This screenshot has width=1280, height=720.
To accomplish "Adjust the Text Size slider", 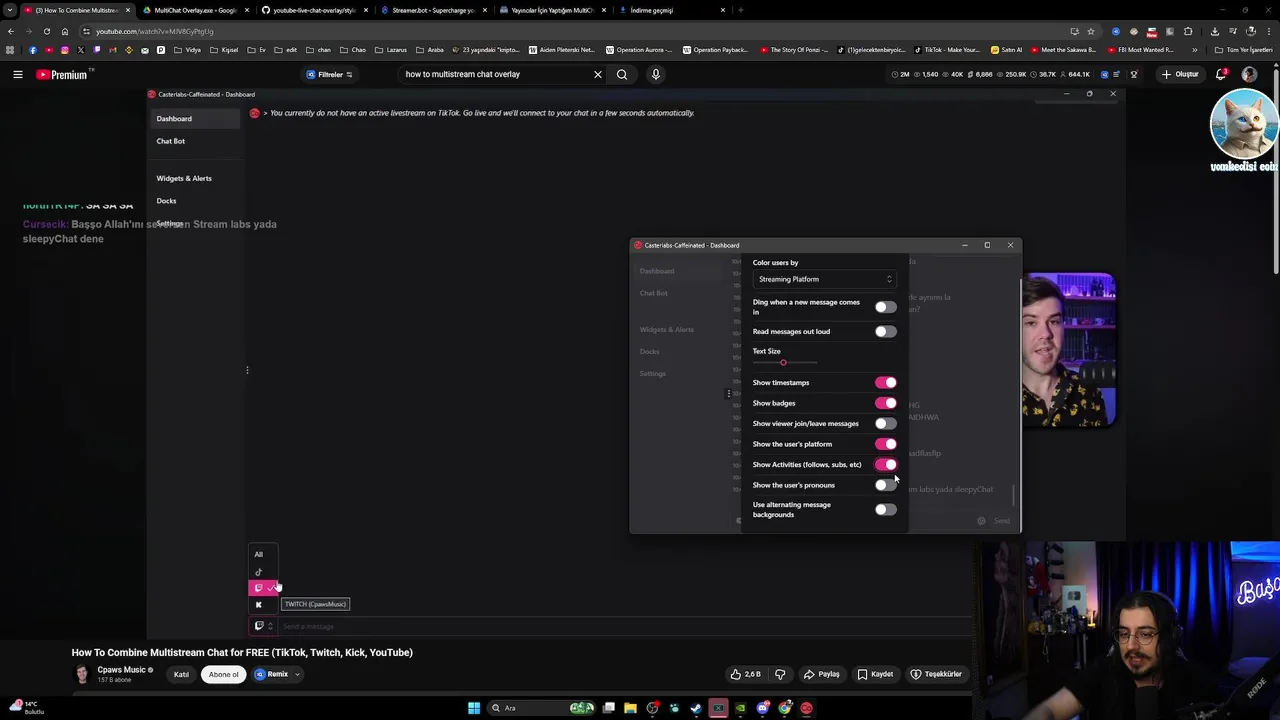I will 785,362.
